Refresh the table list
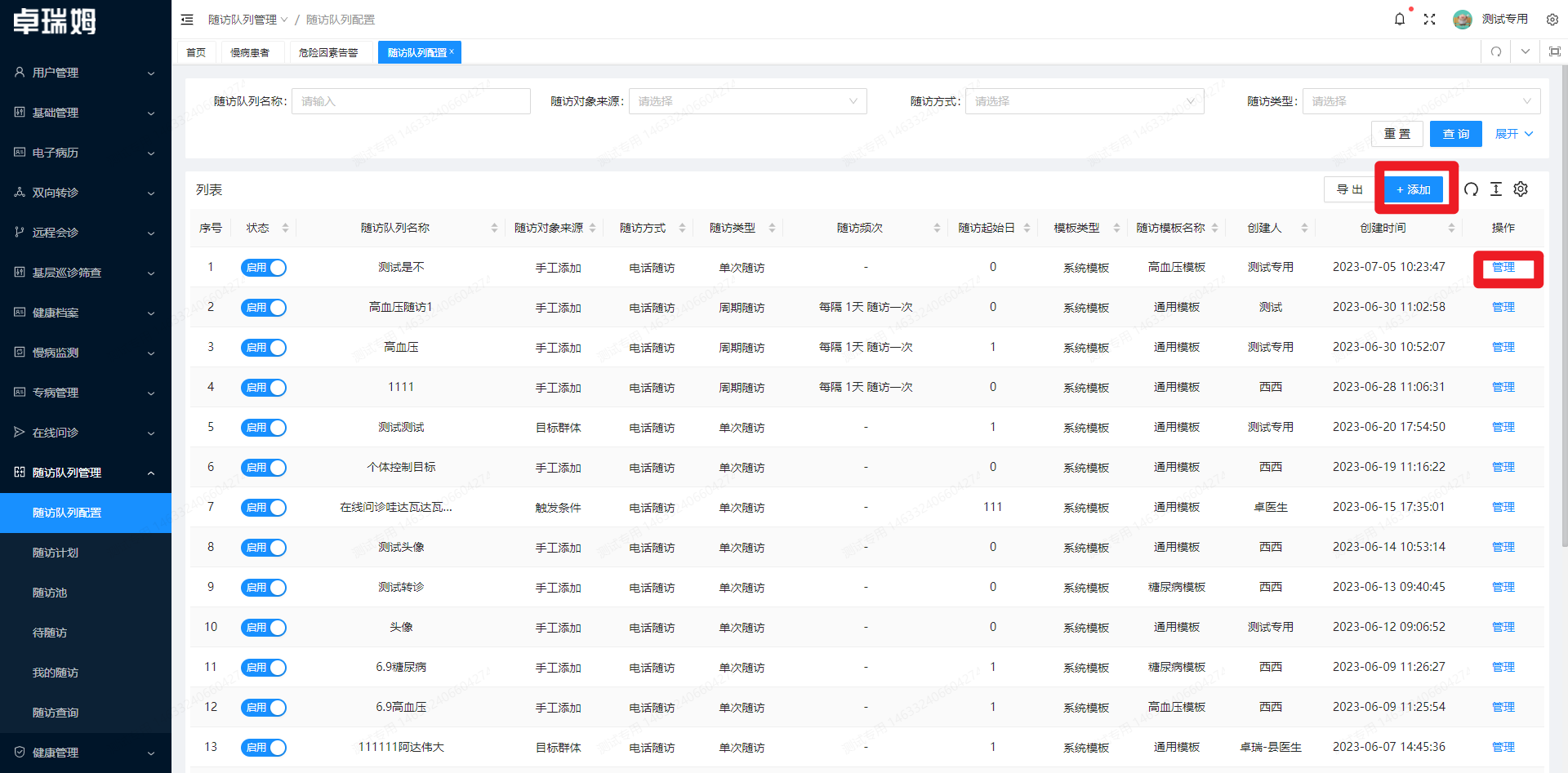The height and width of the screenshot is (773, 1568). (1471, 189)
